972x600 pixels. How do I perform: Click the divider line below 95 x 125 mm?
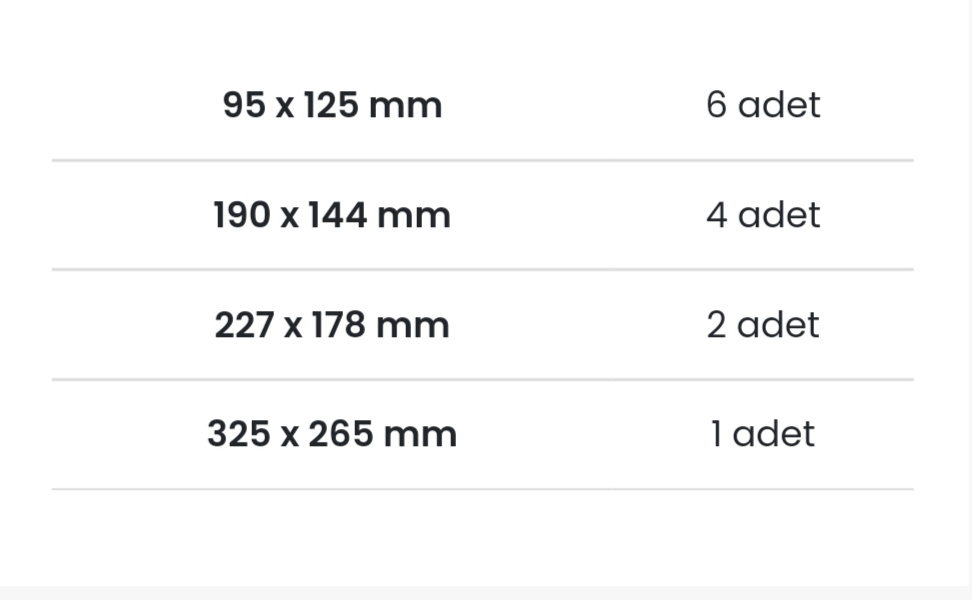482,161
